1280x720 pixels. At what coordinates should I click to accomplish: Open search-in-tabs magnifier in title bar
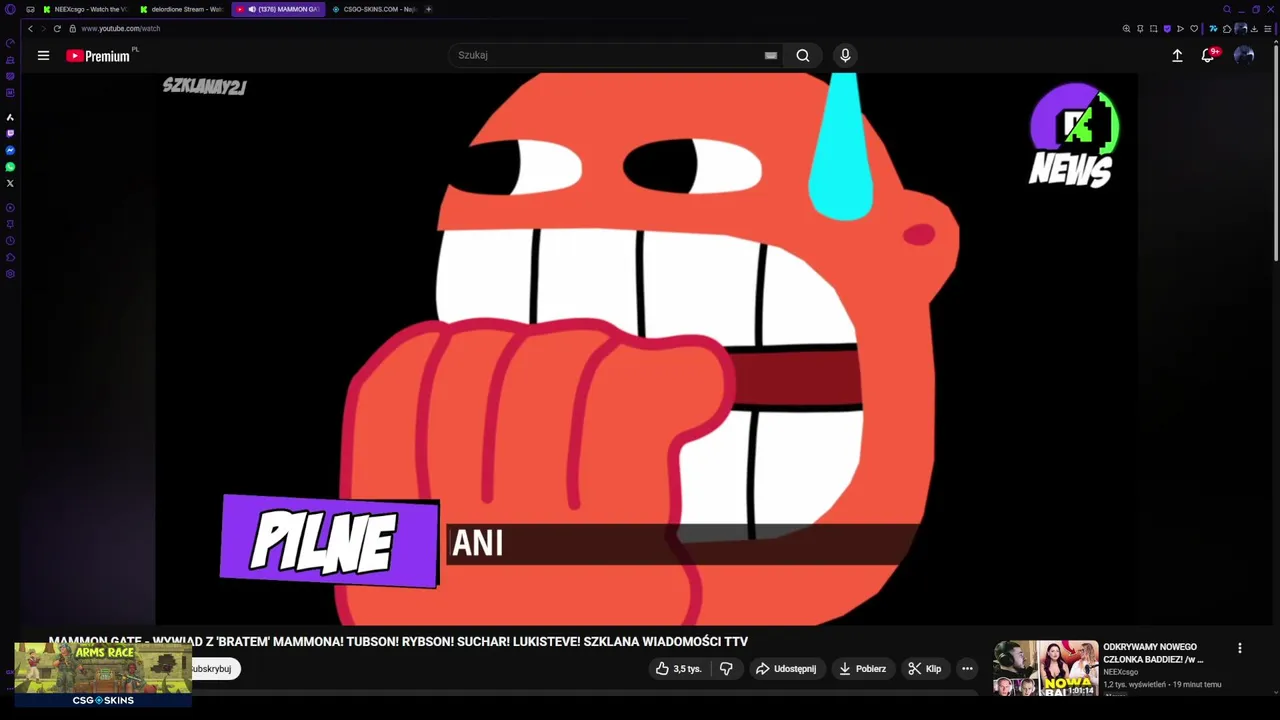tap(1227, 9)
